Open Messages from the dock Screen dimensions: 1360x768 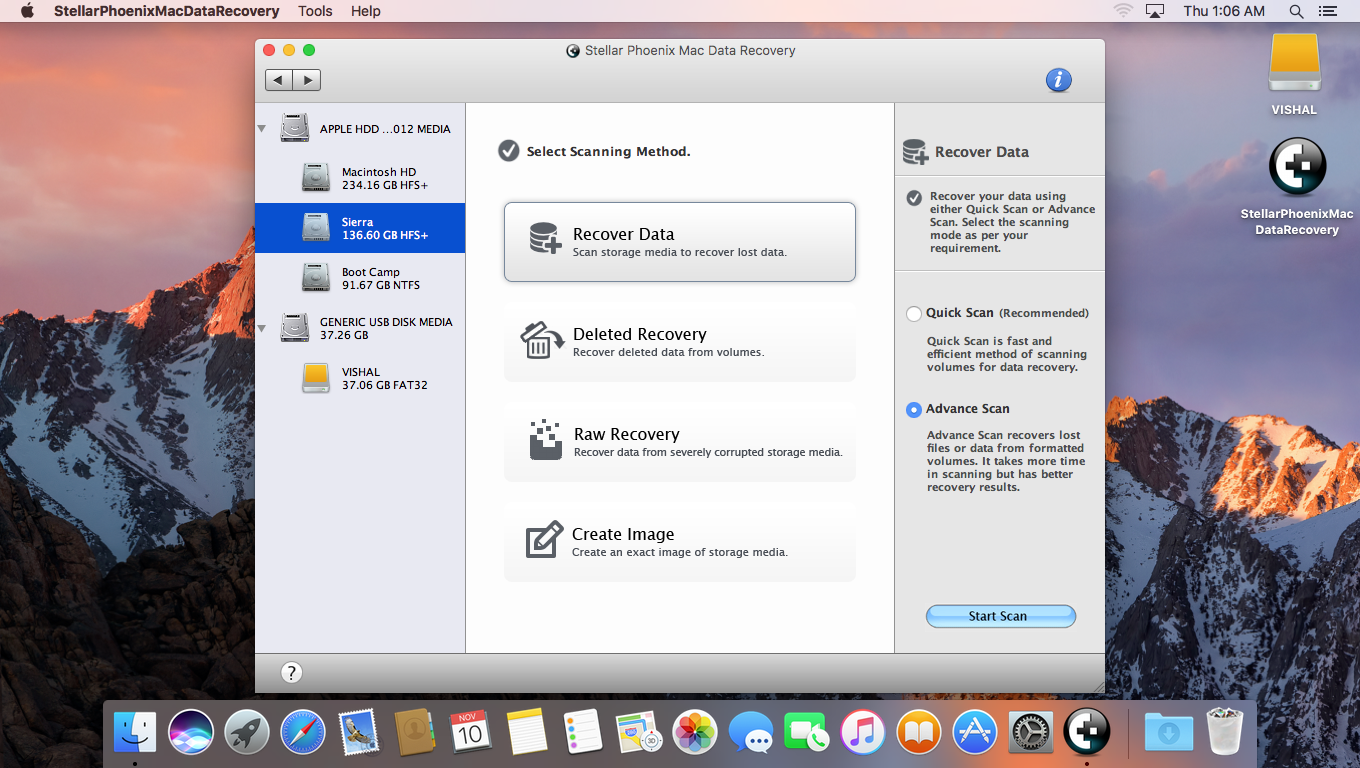[x=751, y=732]
